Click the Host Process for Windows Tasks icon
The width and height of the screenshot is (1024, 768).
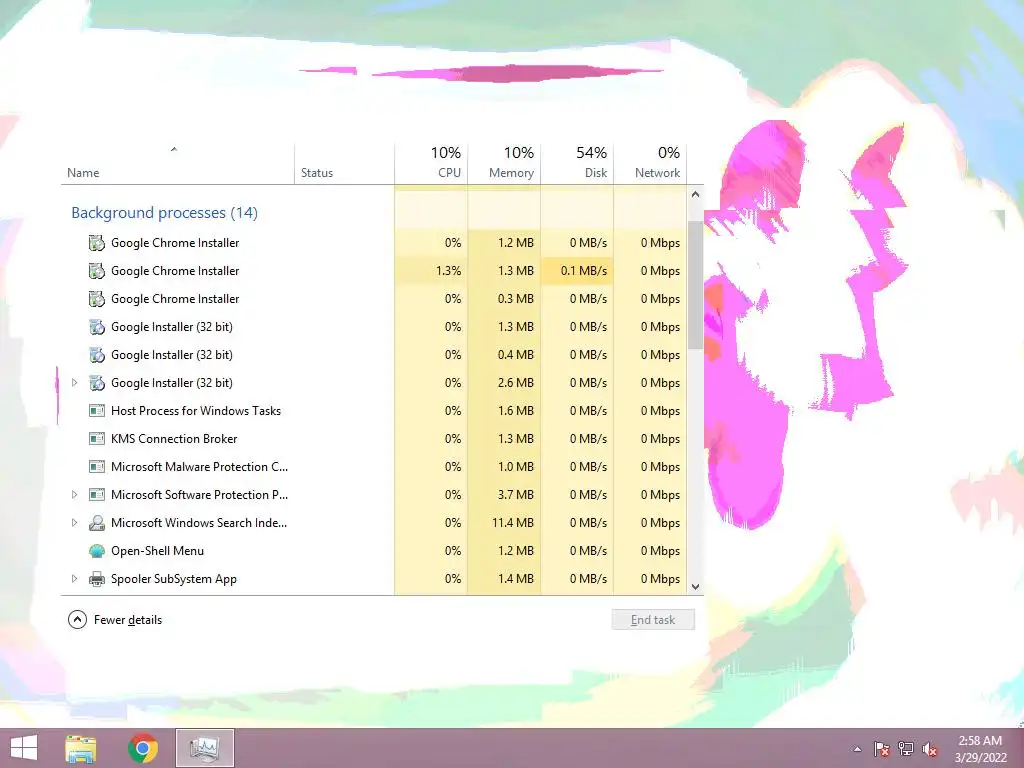[97, 411]
